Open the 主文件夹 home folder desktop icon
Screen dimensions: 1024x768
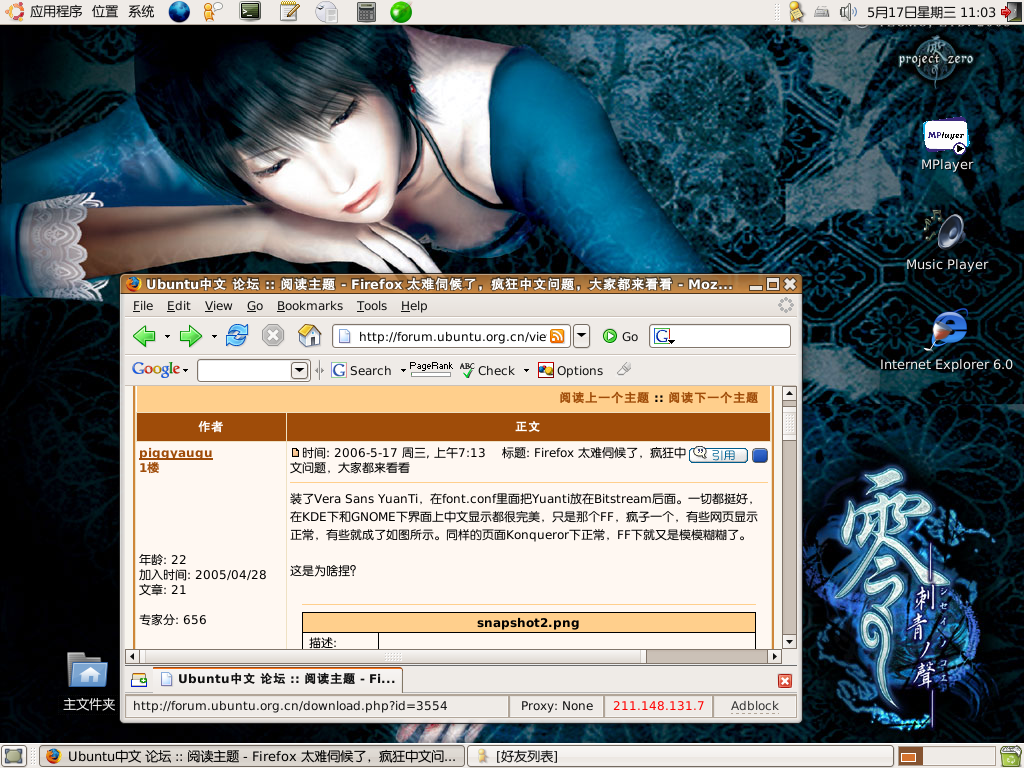point(89,681)
